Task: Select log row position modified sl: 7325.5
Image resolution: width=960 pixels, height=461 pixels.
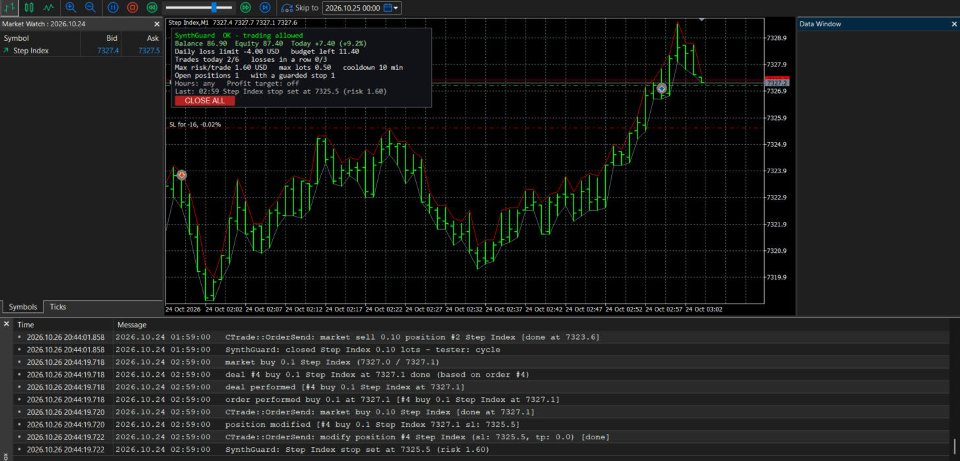Action: coord(482,424)
